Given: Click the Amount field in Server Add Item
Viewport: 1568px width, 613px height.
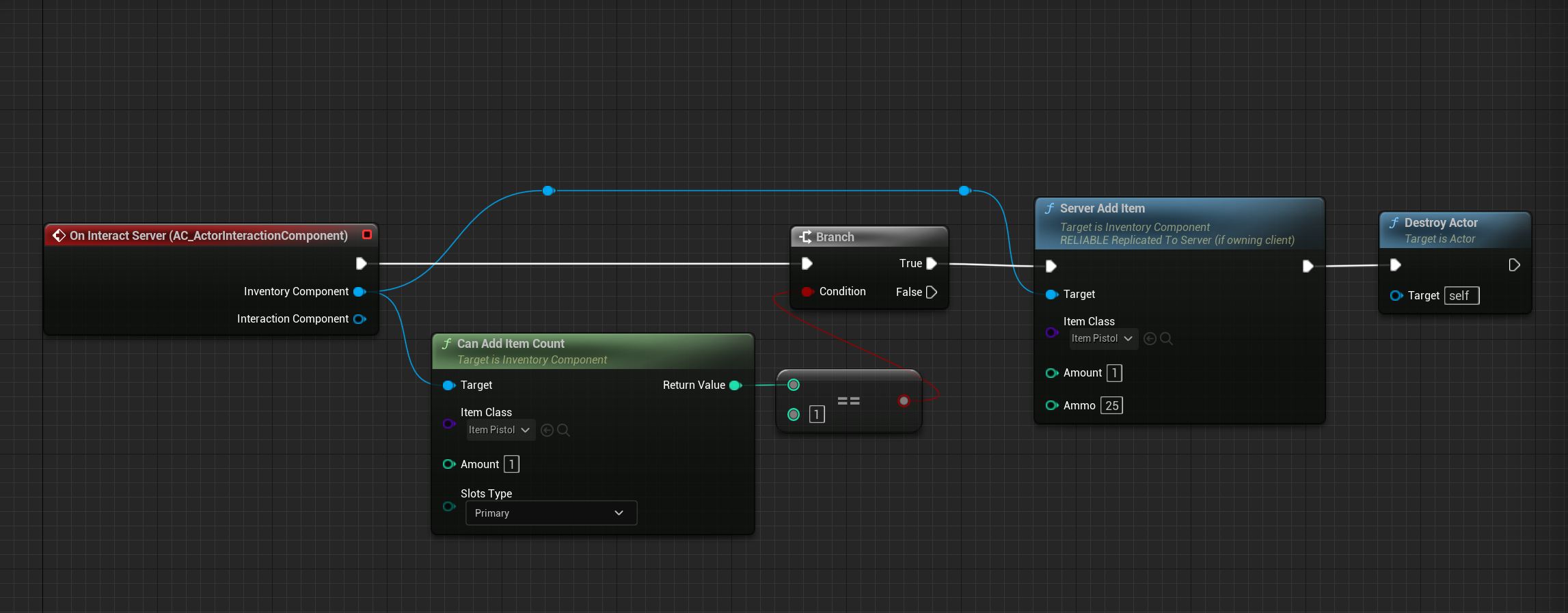Looking at the screenshot, I should [1114, 373].
